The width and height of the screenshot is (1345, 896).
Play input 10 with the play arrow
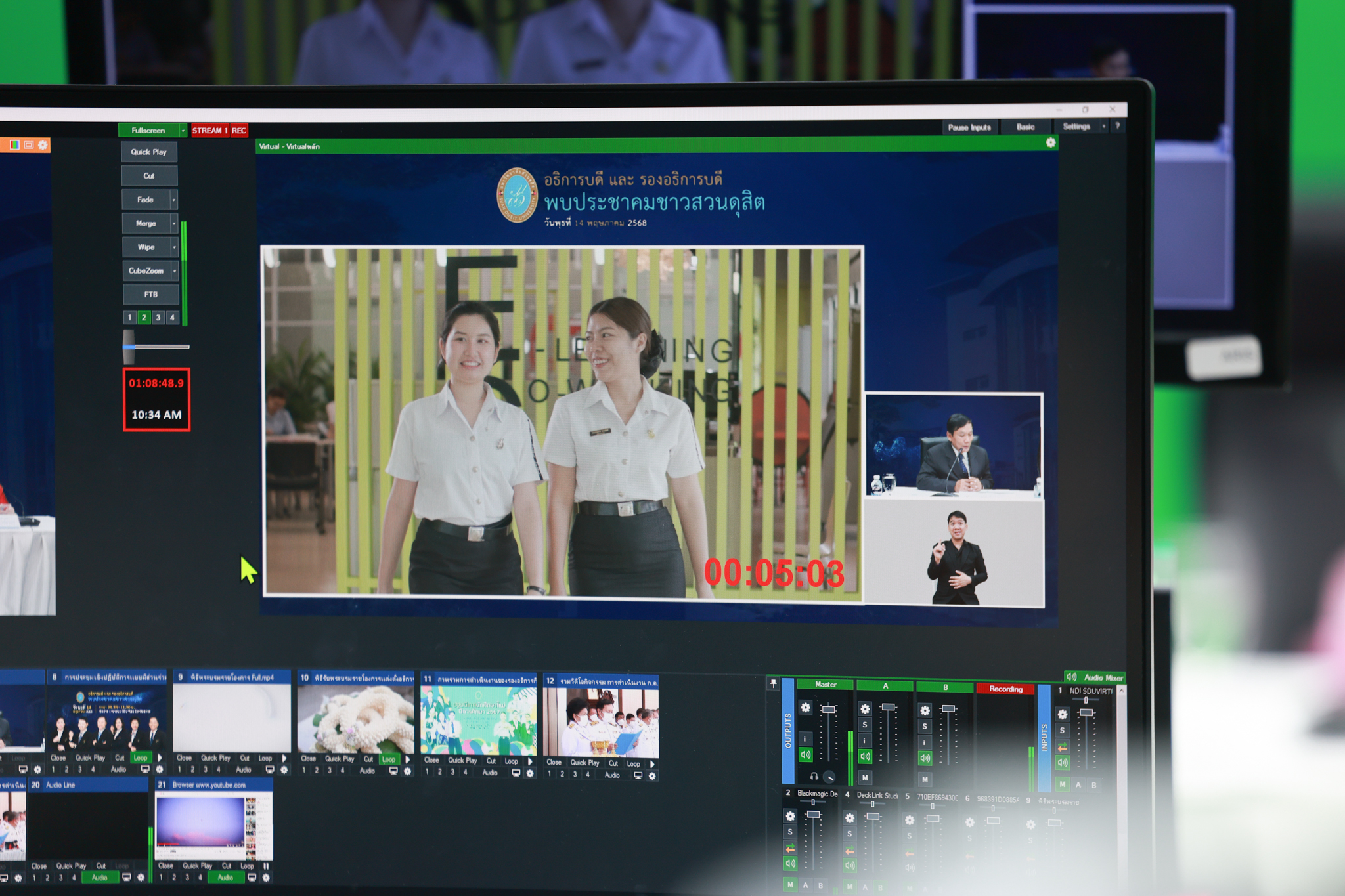(x=407, y=759)
